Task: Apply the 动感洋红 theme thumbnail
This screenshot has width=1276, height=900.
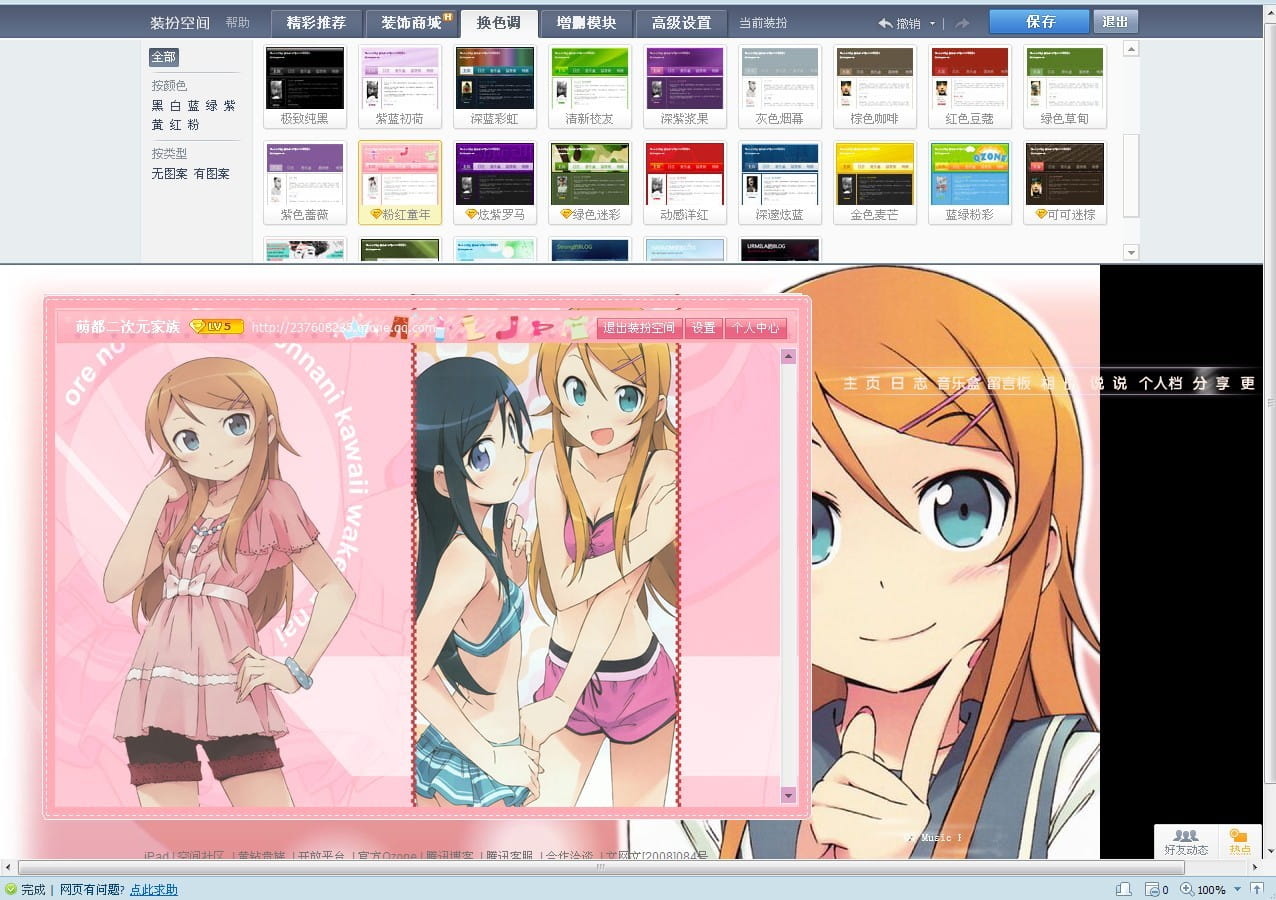Action: (685, 182)
